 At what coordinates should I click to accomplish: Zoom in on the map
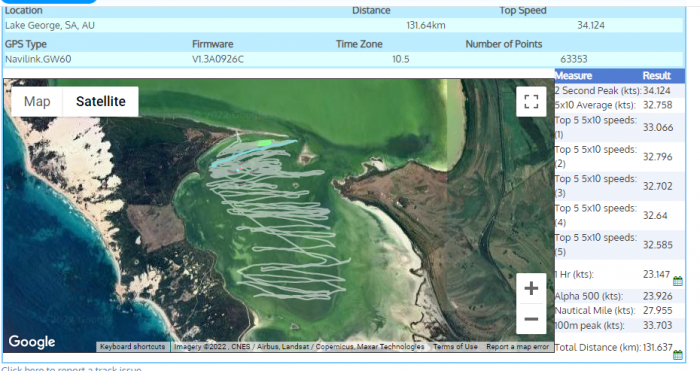click(531, 288)
